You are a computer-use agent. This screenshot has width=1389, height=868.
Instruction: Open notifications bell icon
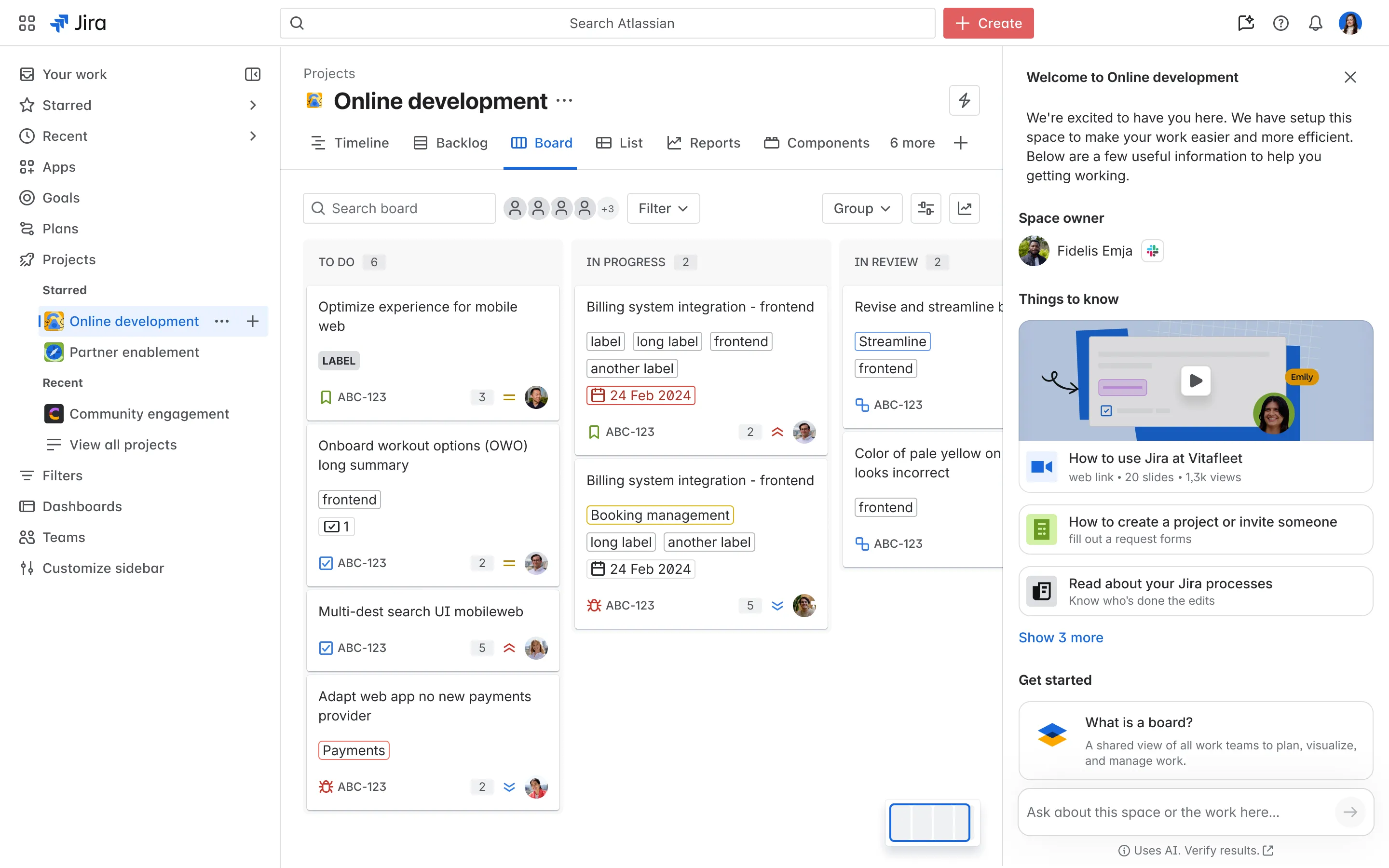[x=1315, y=23]
